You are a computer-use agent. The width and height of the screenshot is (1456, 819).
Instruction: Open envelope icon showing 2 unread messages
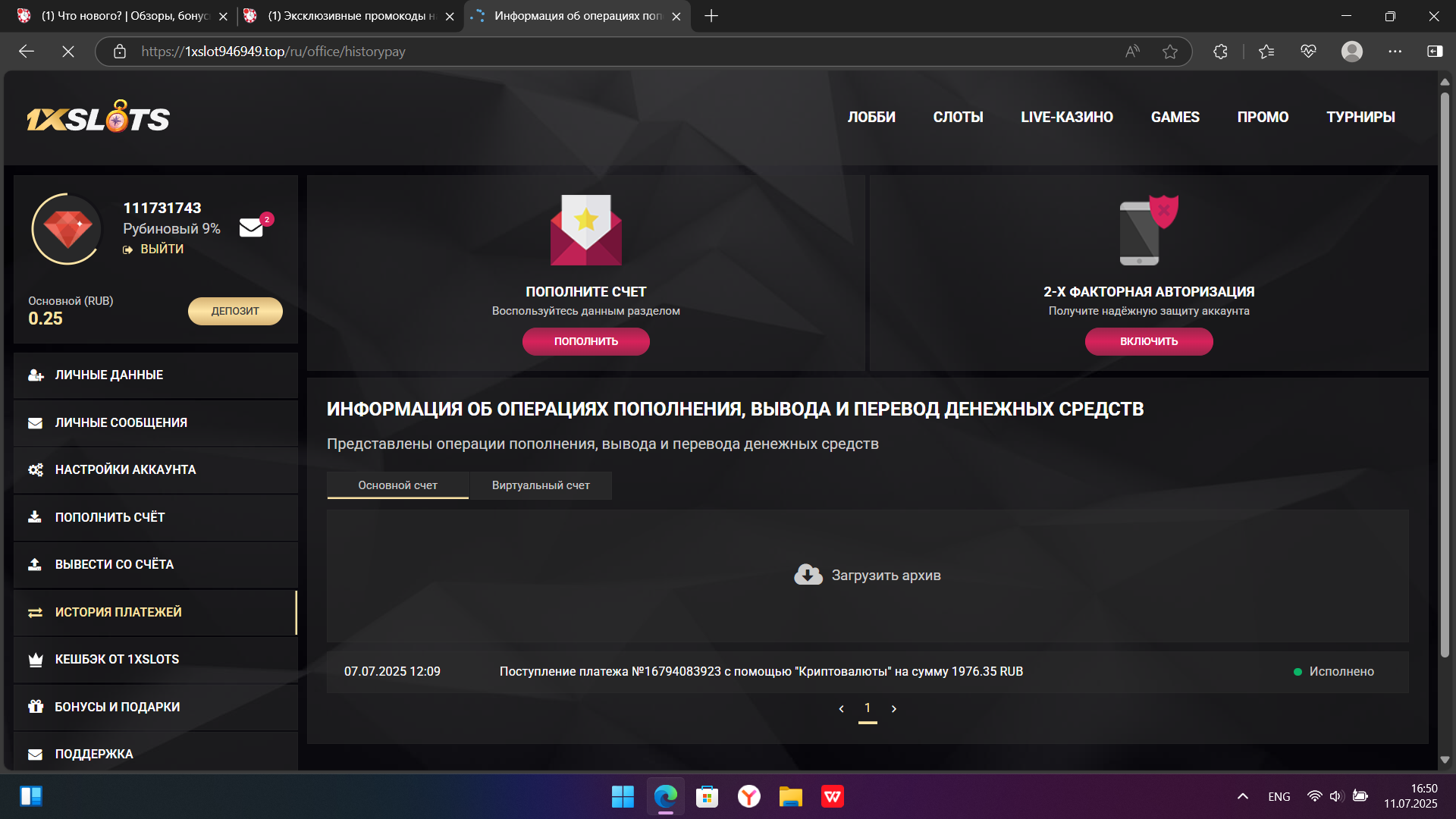(x=250, y=227)
